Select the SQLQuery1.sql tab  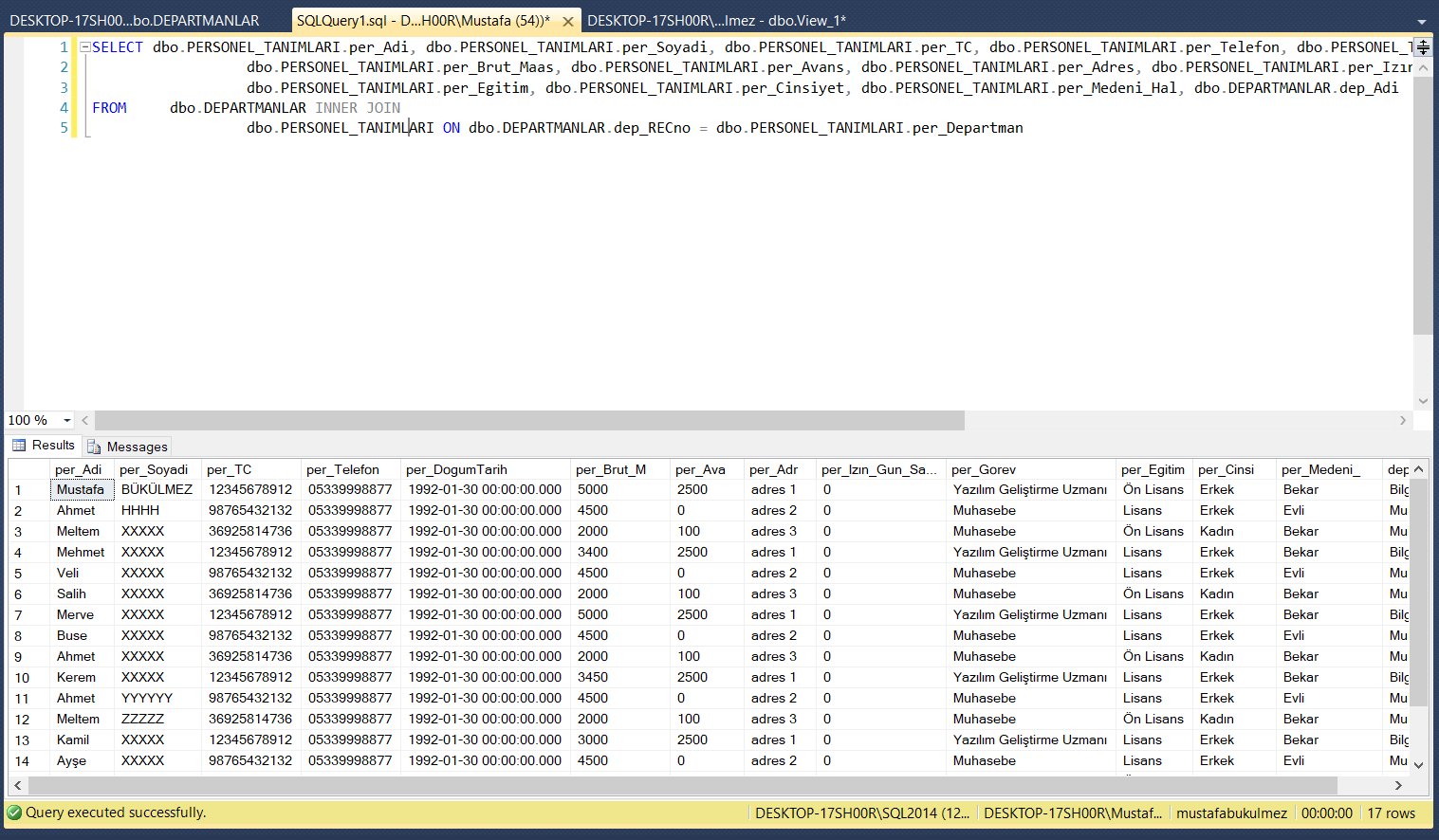[x=427, y=19]
